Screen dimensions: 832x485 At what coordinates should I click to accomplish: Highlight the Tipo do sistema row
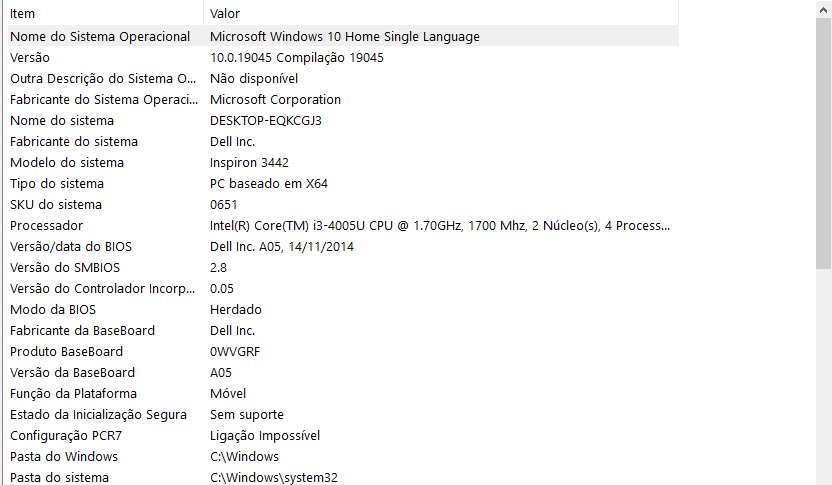100,184
